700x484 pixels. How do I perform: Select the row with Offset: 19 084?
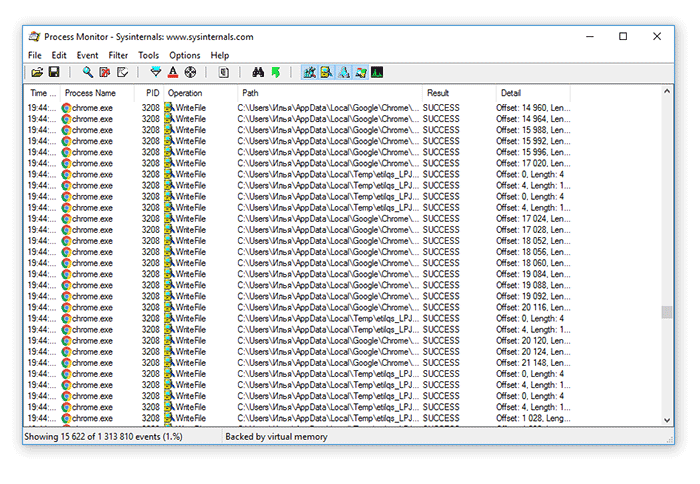pyautogui.click(x=299, y=274)
